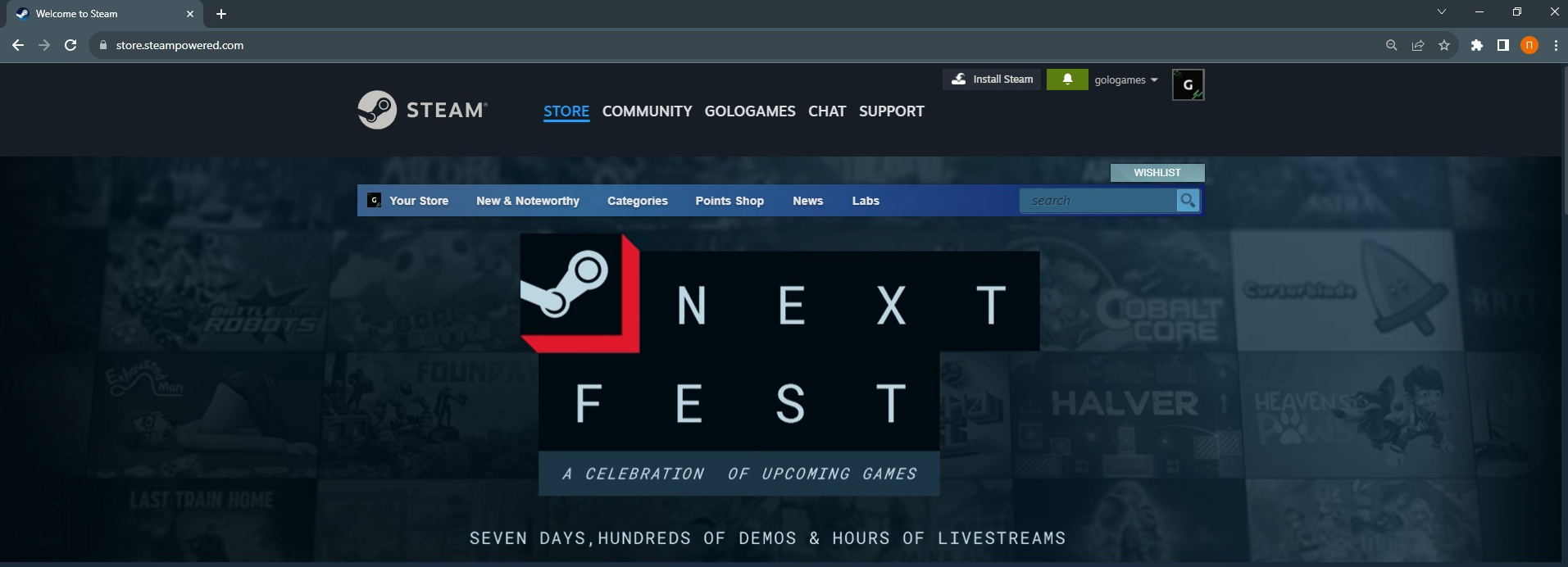Screen dimensions: 1568x567
Task: Toggle the browser side panel icon
Action: (x=1502, y=45)
